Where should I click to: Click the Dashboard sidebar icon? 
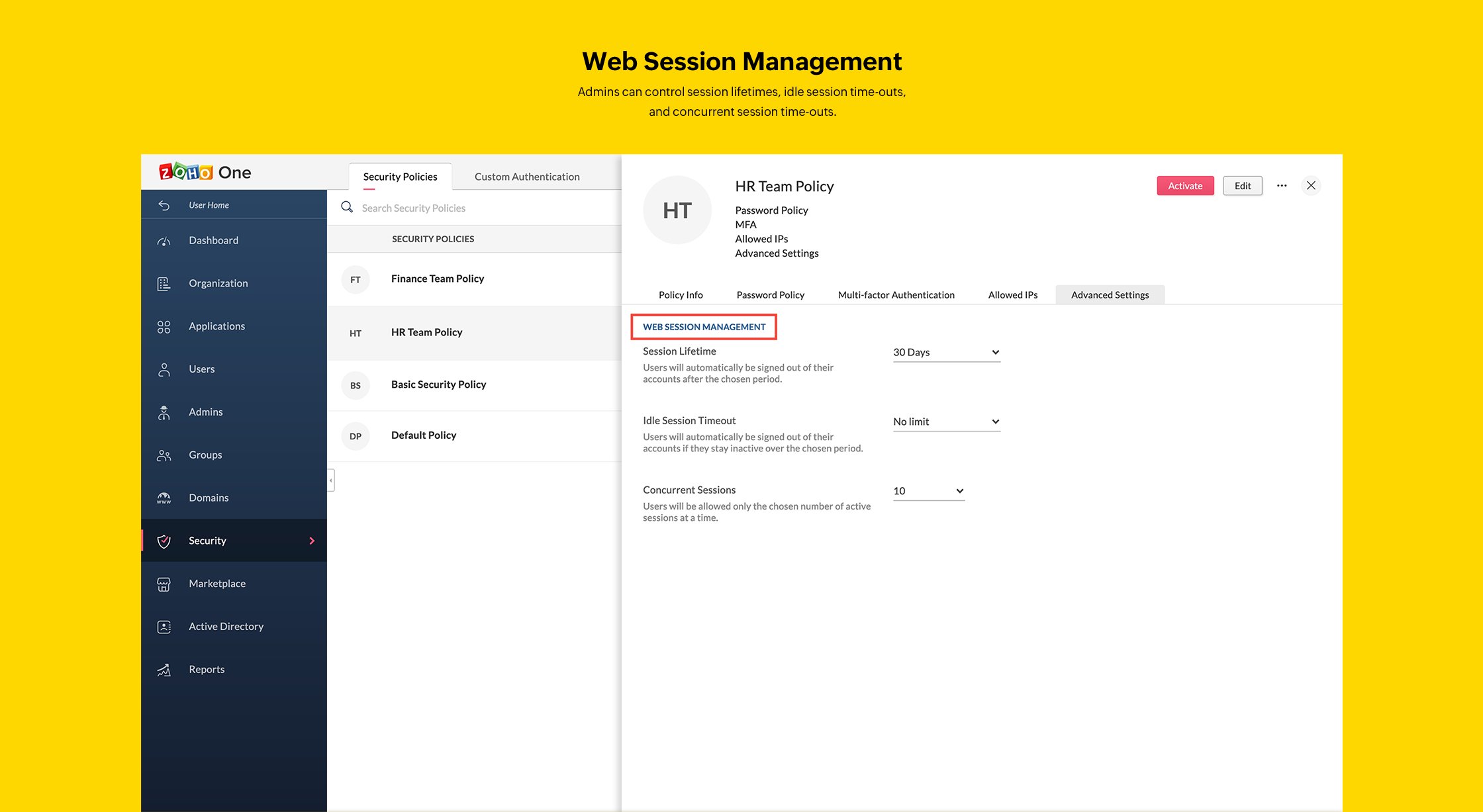(165, 239)
